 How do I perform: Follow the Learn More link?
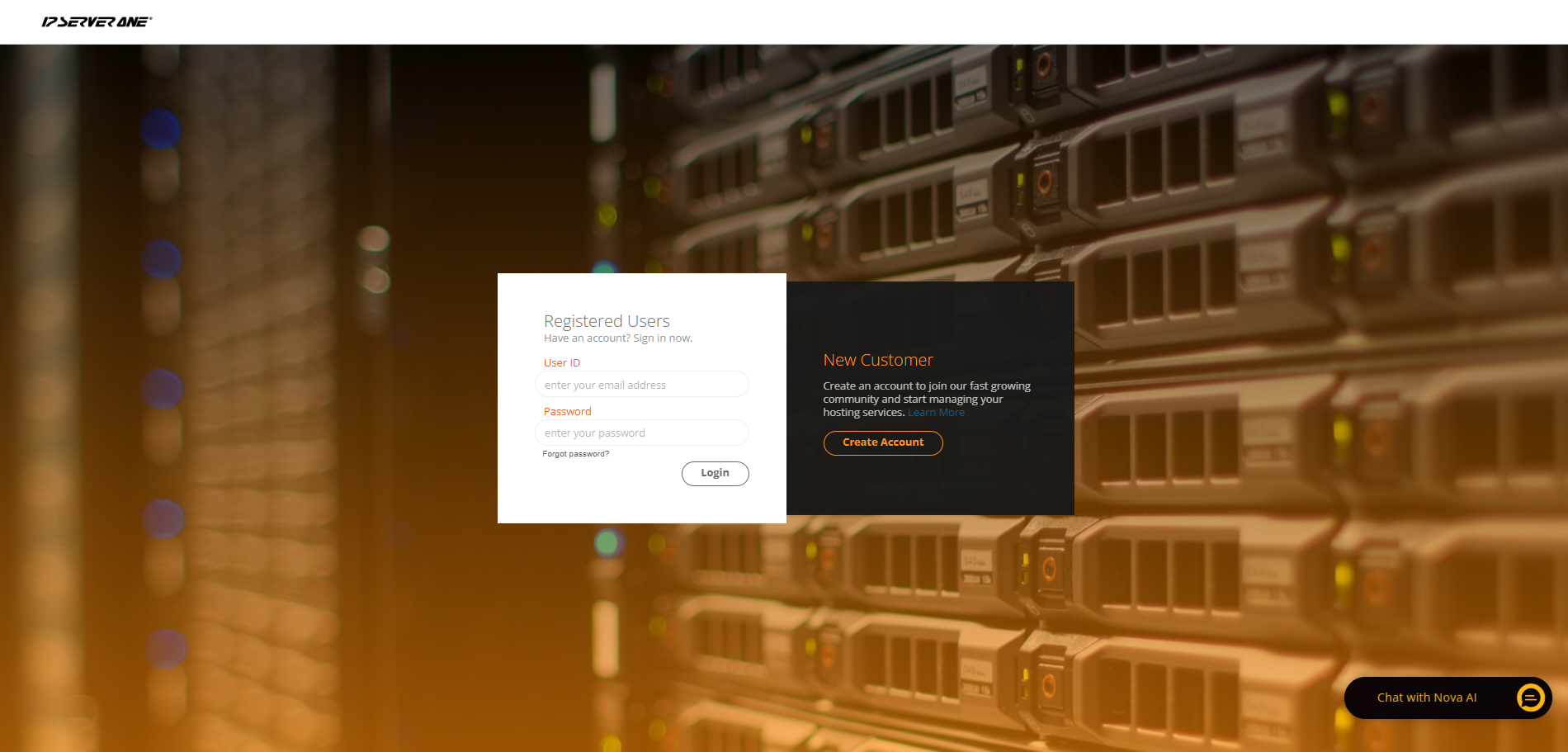click(936, 413)
